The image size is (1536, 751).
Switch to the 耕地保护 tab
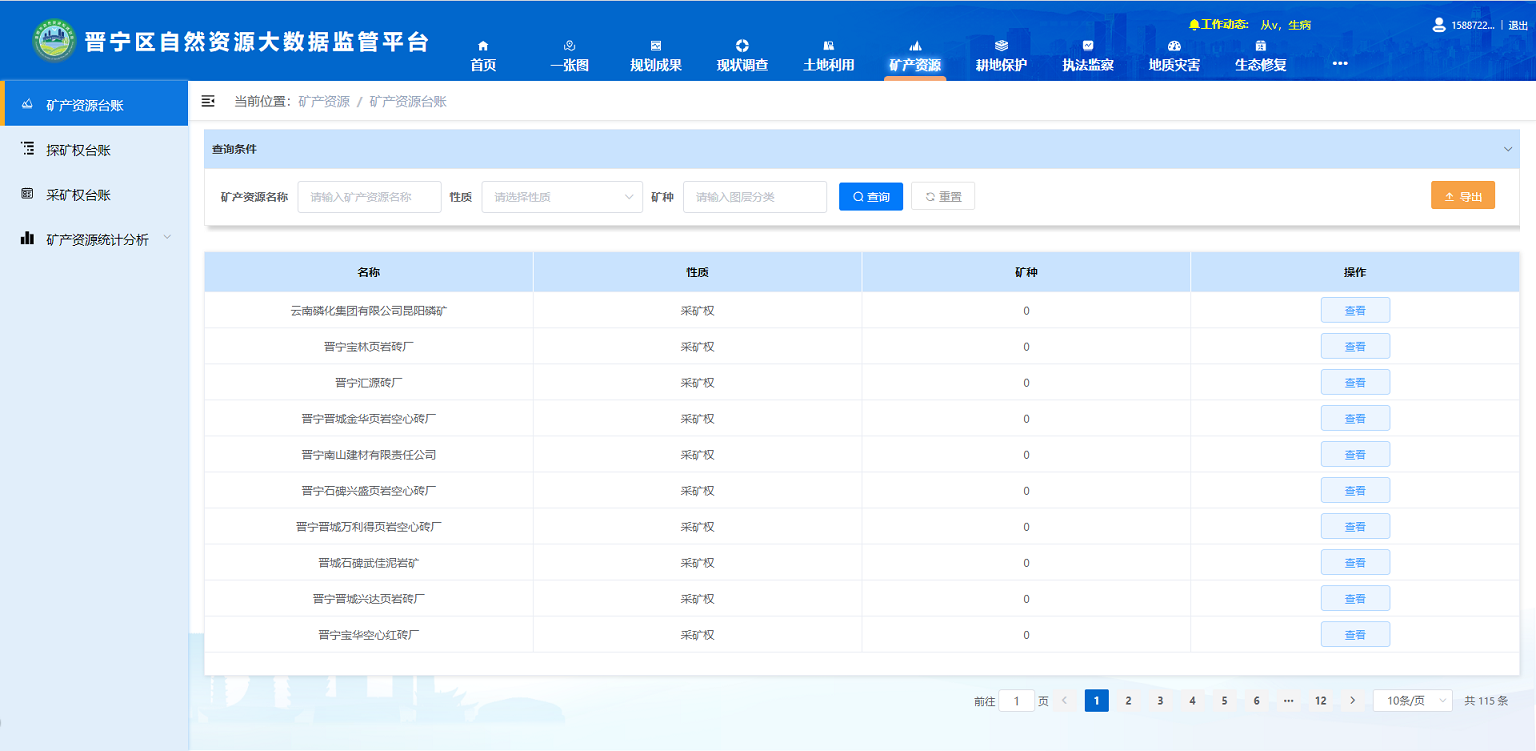coord(1001,65)
